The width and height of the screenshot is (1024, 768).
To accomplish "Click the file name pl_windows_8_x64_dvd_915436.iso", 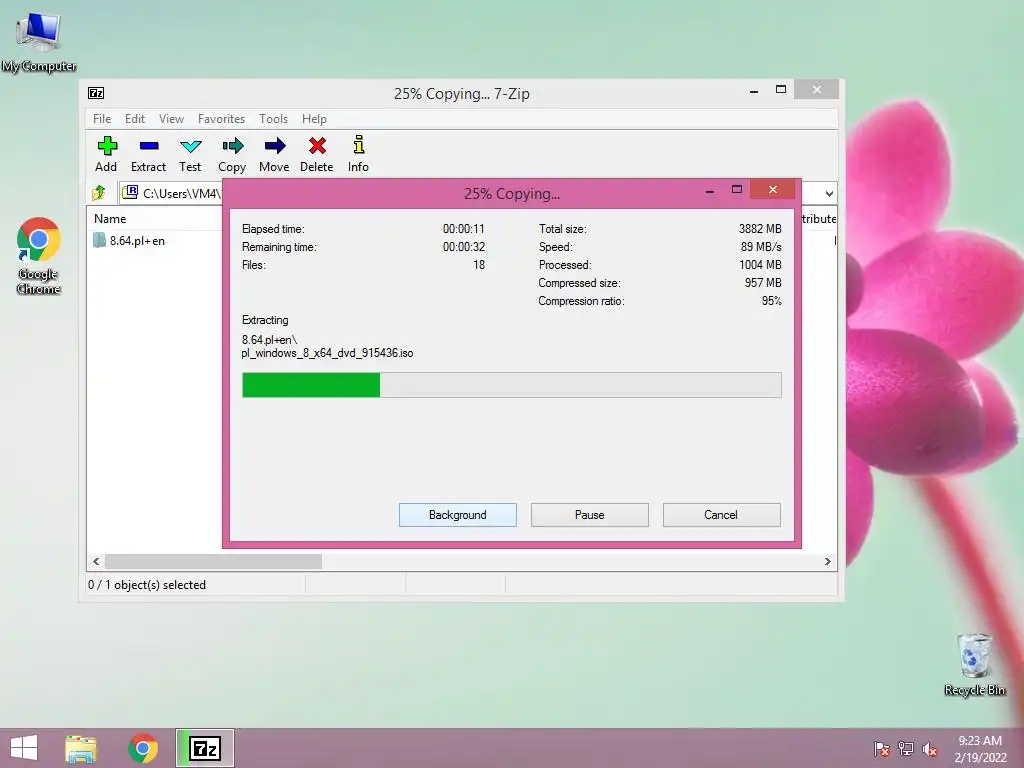I will click(x=327, y=353).
